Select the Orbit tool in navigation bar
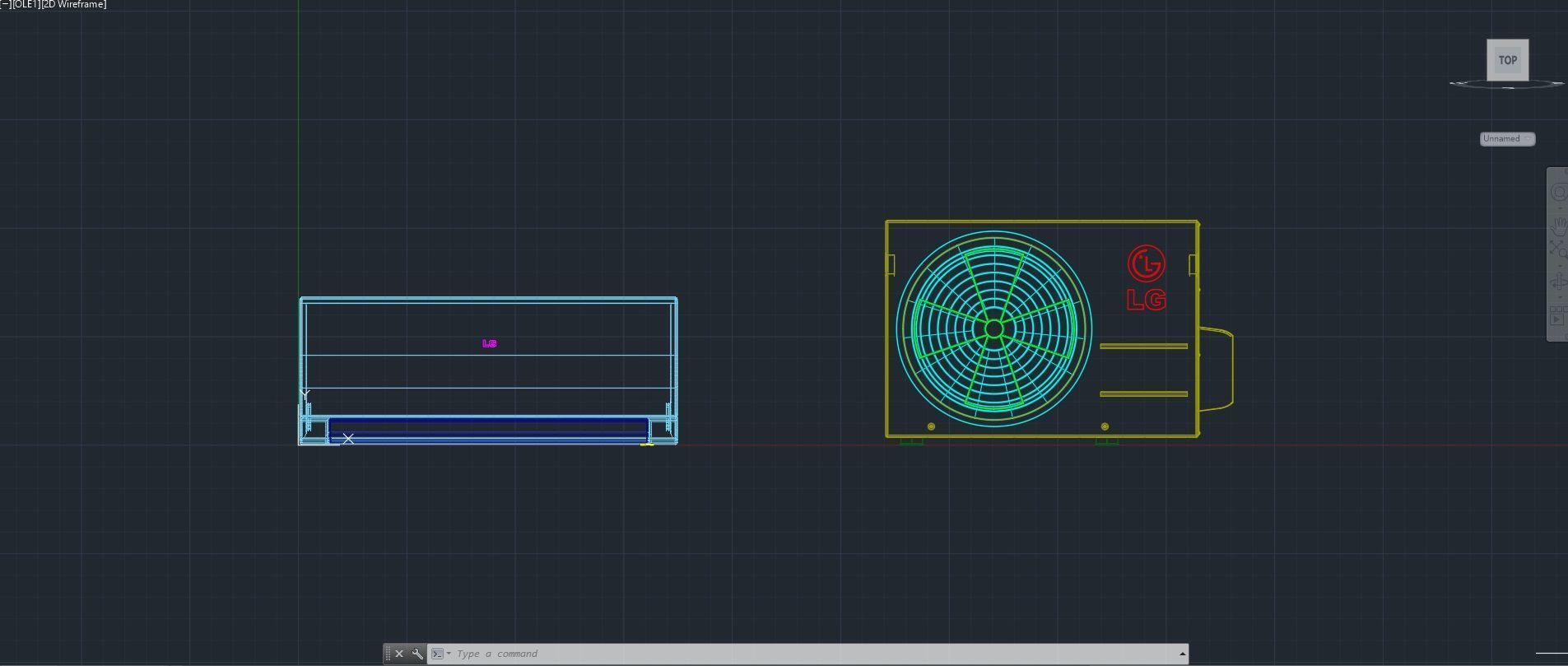The height and width of the screenshot is (666, 1568). (x=1558, y=282)
